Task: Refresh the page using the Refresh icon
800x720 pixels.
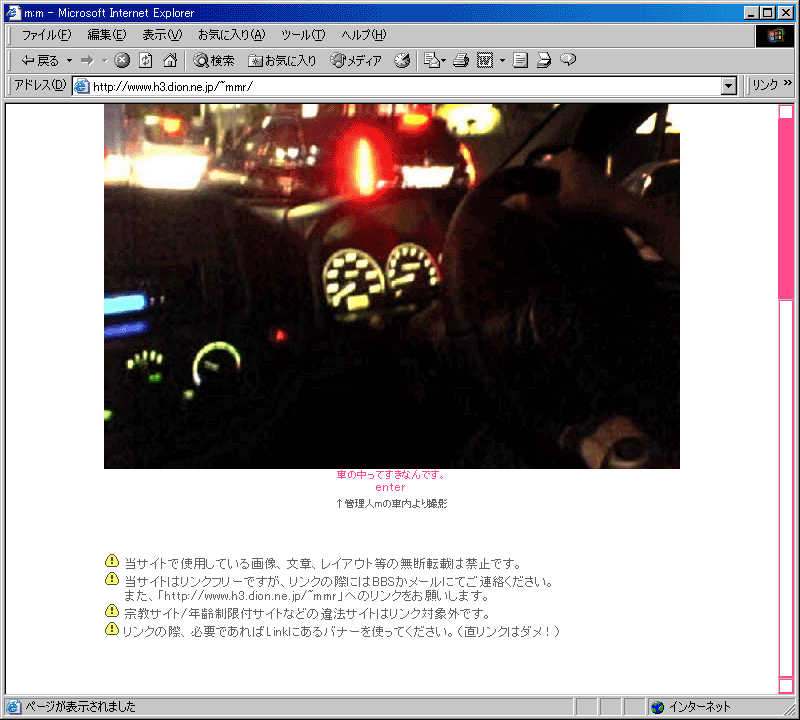Action: (146, 61)
